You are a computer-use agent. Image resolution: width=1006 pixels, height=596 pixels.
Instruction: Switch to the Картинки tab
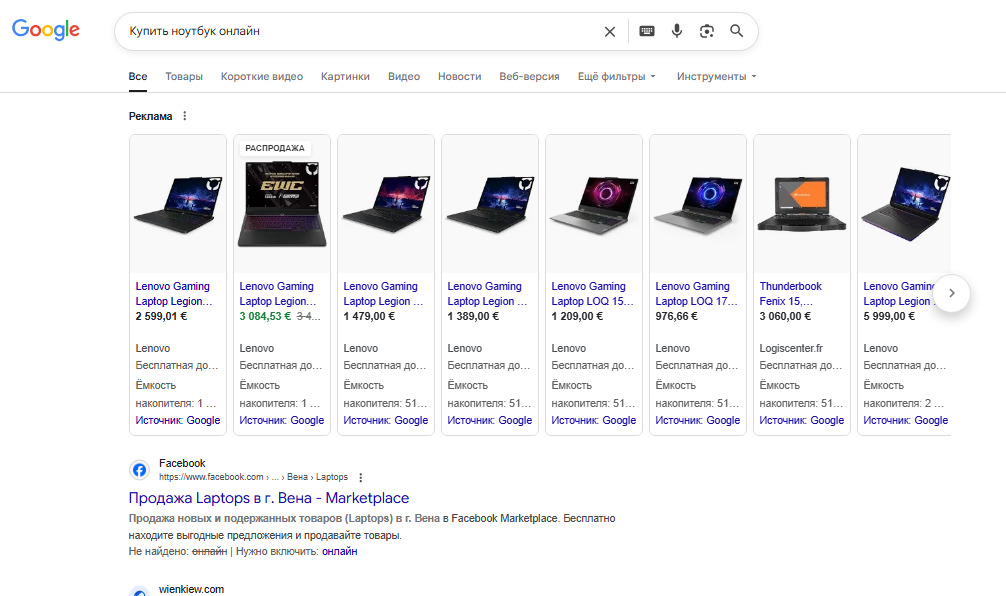345,76
